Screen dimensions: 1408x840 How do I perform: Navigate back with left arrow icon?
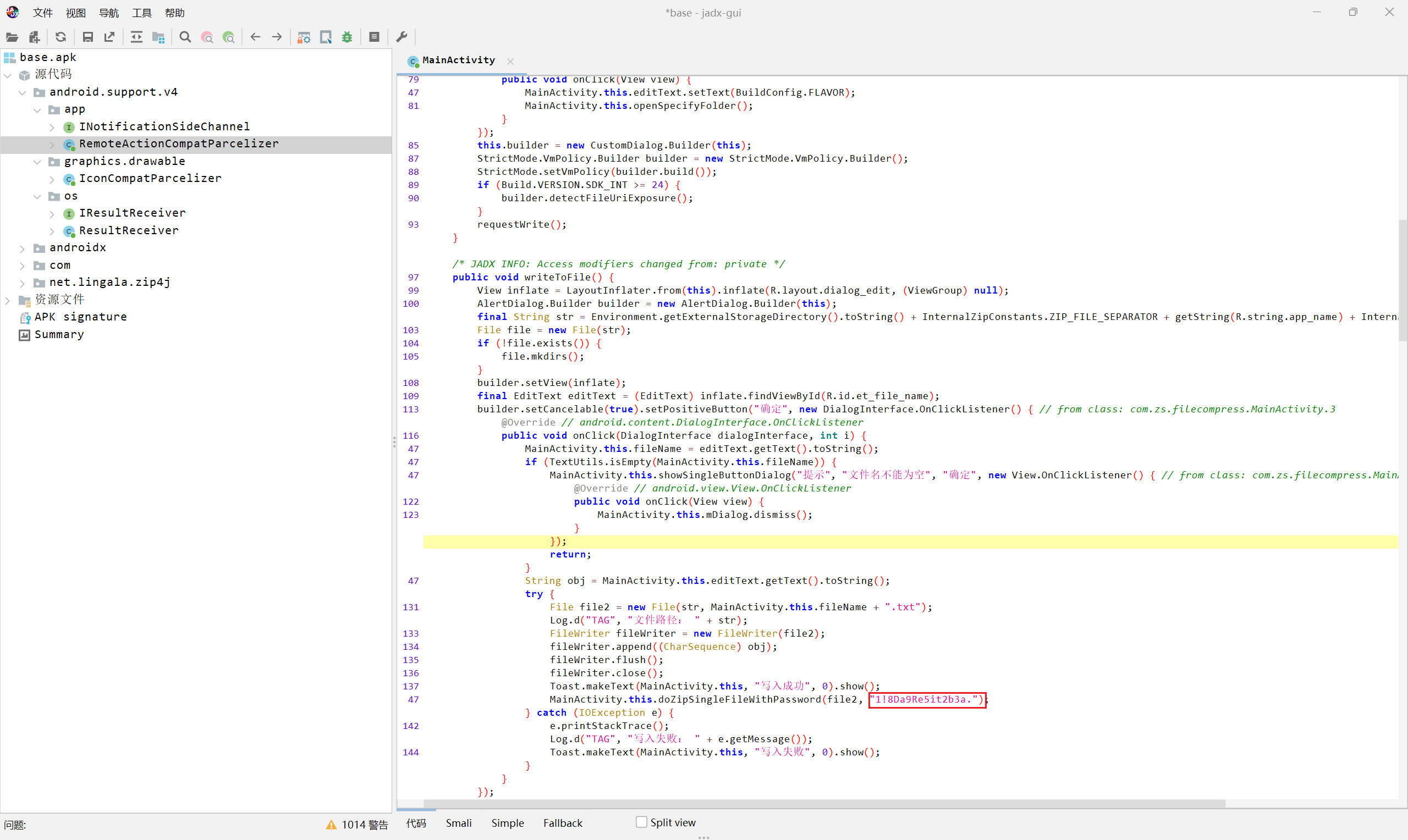(x=255, y=37)
